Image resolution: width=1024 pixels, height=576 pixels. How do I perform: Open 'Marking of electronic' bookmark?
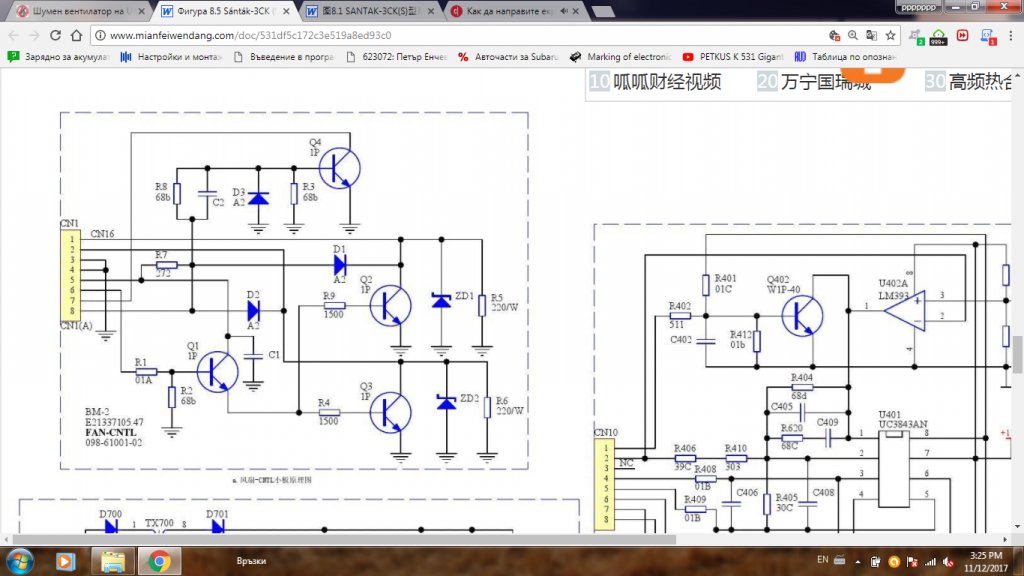coord(620,57)
